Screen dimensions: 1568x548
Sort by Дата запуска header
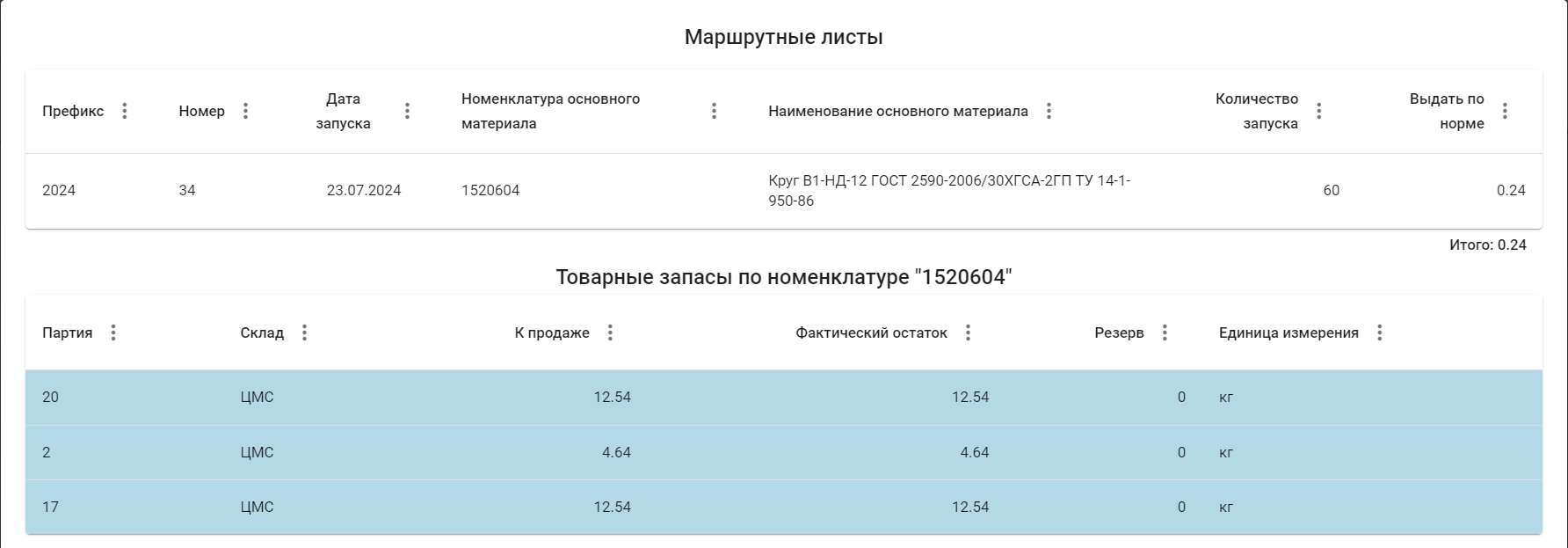[343, 111]
